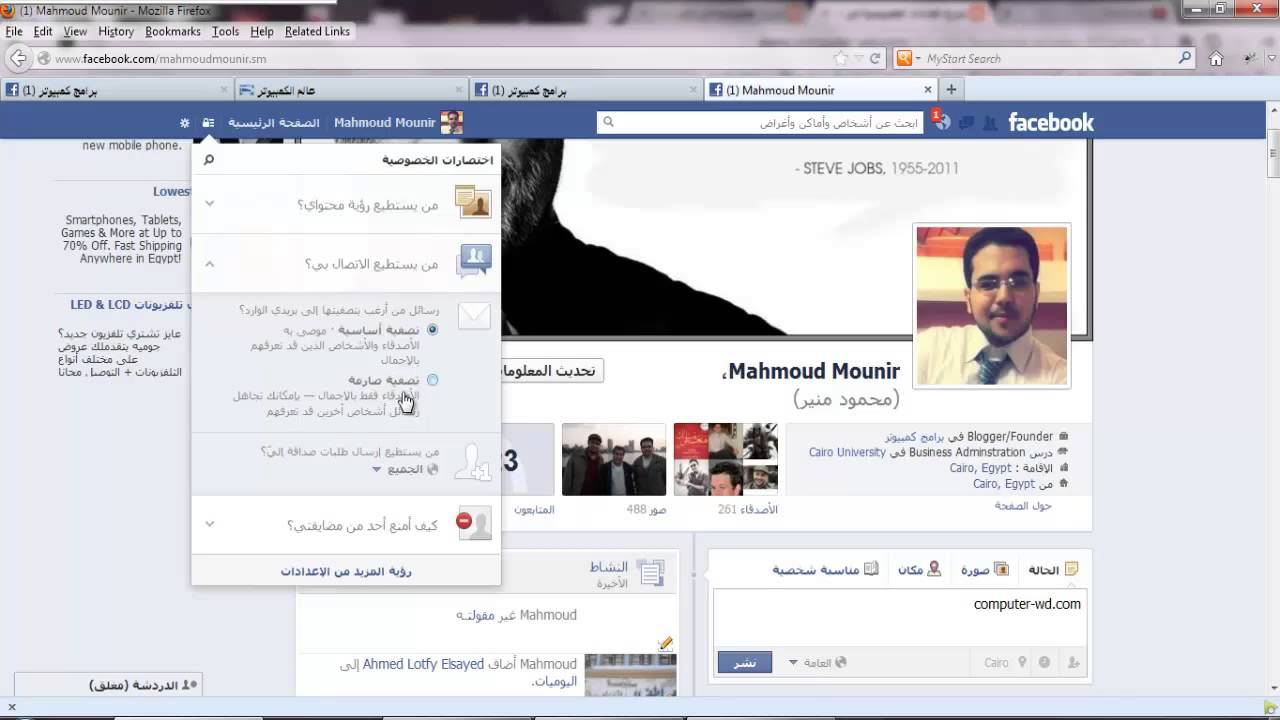Expand 'من يستطيع رؤية محتواي' section
Image resolution: width=1280 pixels, height=720 pixels.
click(209, 203)
